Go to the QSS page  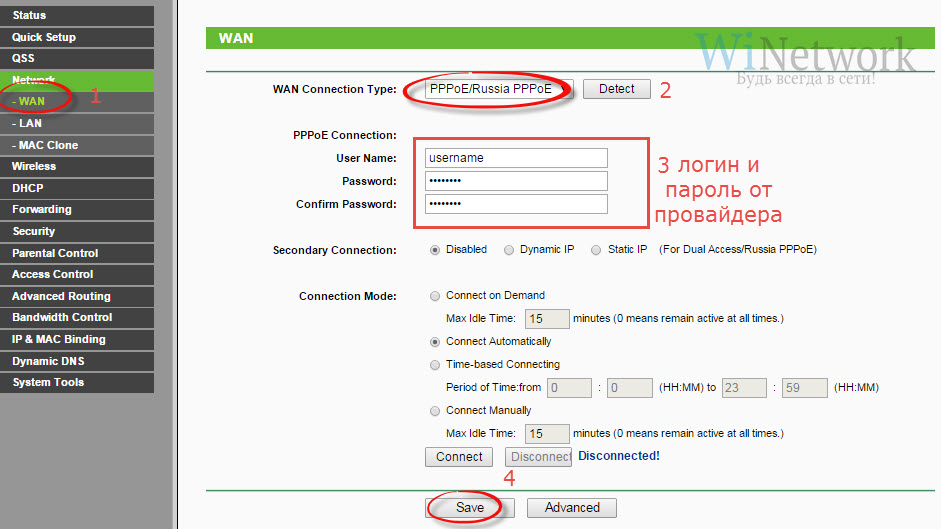point(77,59)
